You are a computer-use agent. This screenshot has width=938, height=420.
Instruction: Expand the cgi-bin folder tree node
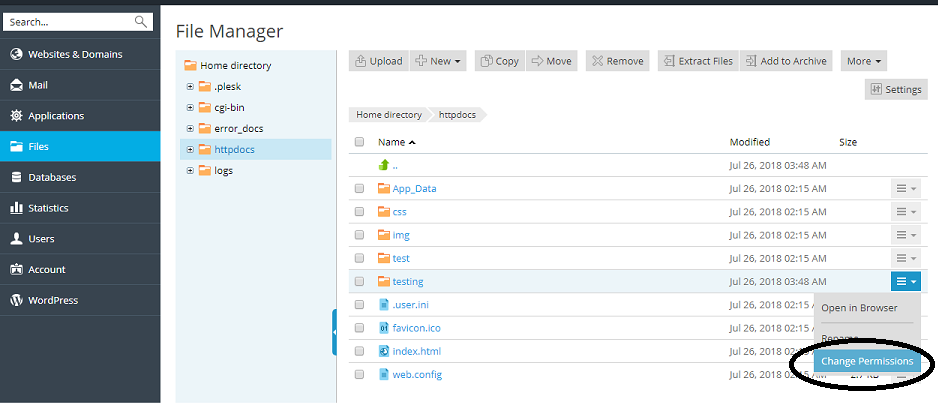[190, 107]
